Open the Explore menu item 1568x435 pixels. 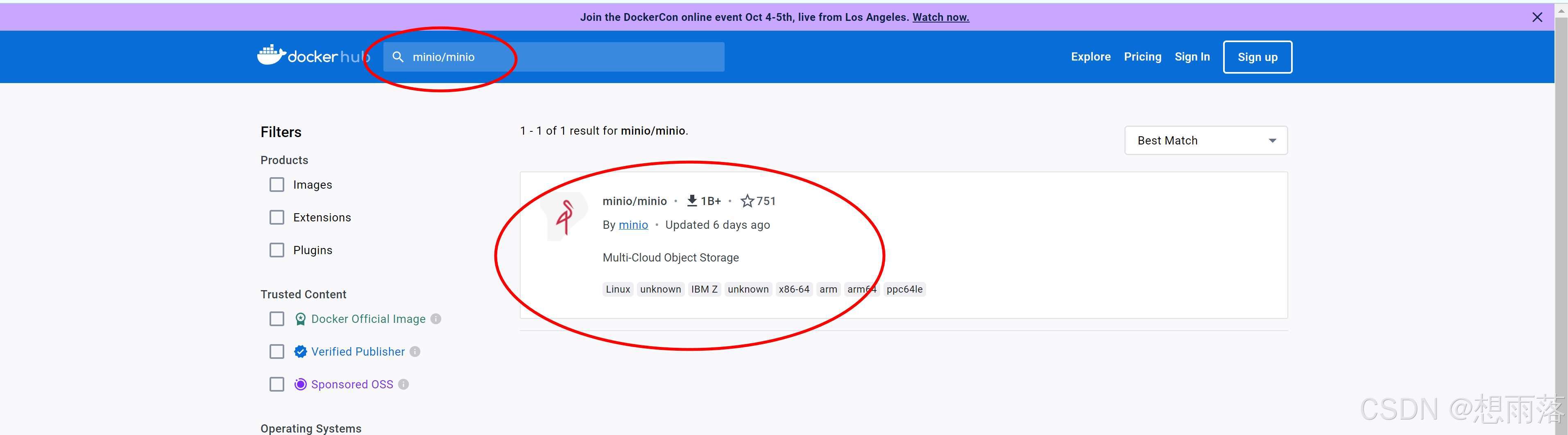[x=1091, y=56]
